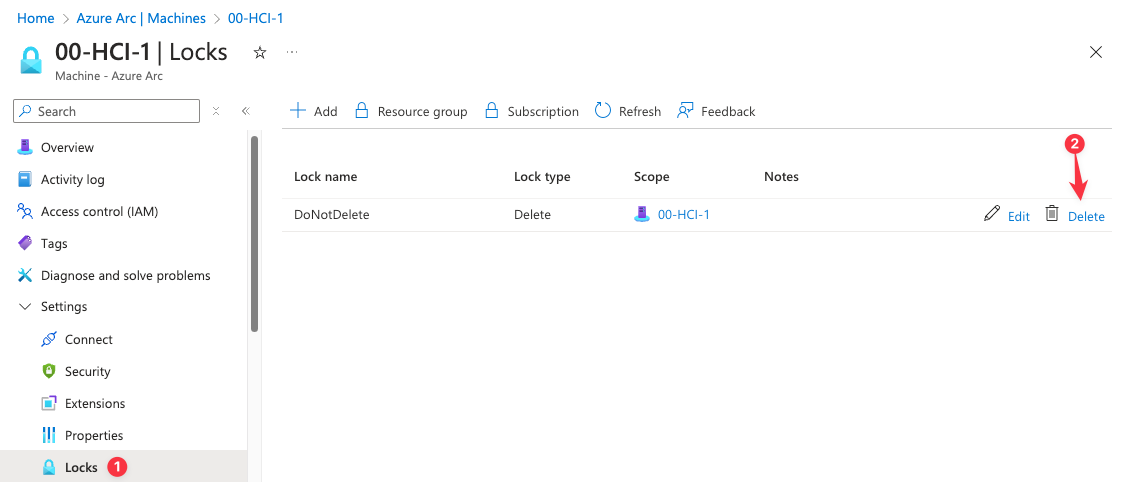This screenshot has width=1132, height=482.
Task: Click the Subscription lock icon
Action: (x=492, y=111)
